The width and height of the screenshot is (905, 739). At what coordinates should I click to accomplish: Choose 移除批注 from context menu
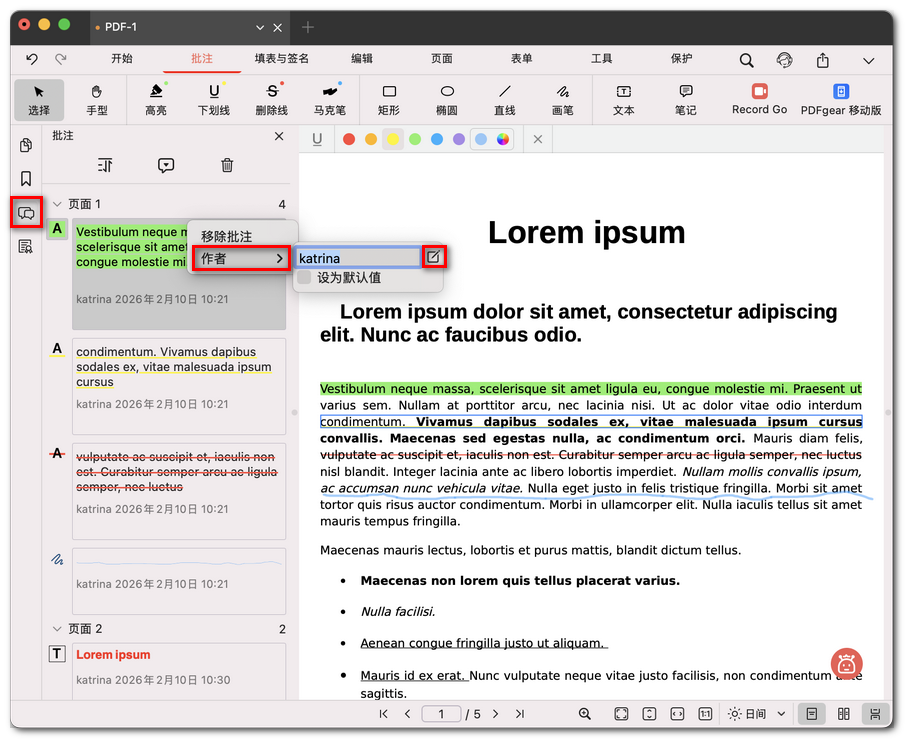(227, 237)
